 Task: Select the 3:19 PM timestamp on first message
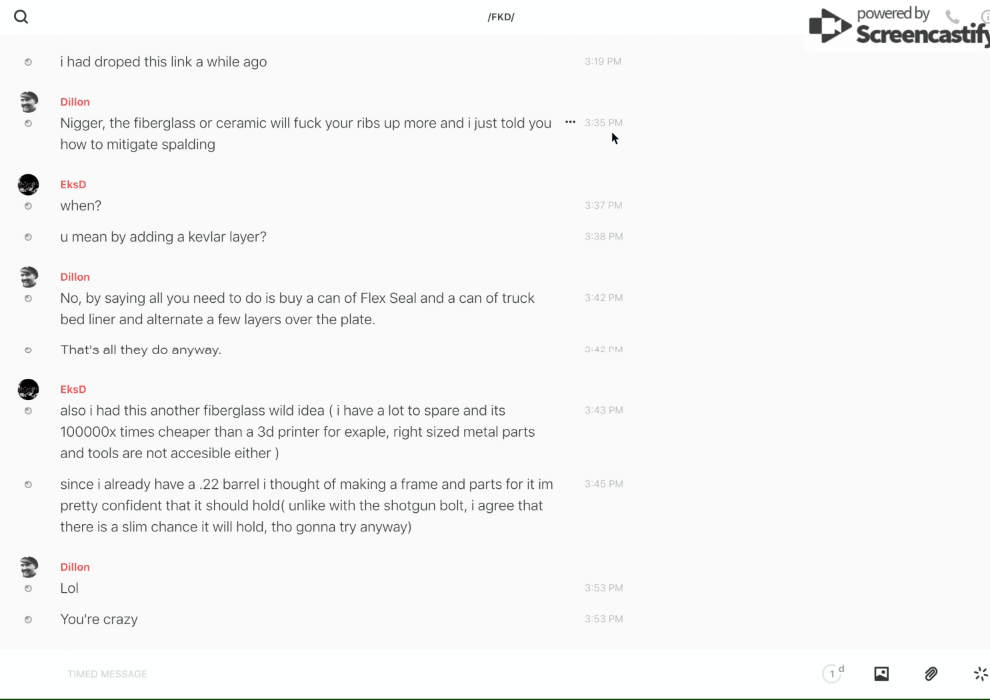[x=603, y=62]
